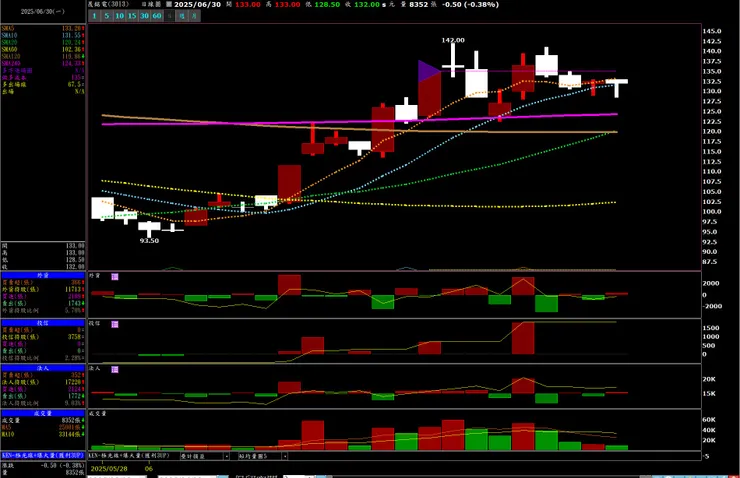Click the 145.0 price axis label
The image size is (740, 478).
712,31
